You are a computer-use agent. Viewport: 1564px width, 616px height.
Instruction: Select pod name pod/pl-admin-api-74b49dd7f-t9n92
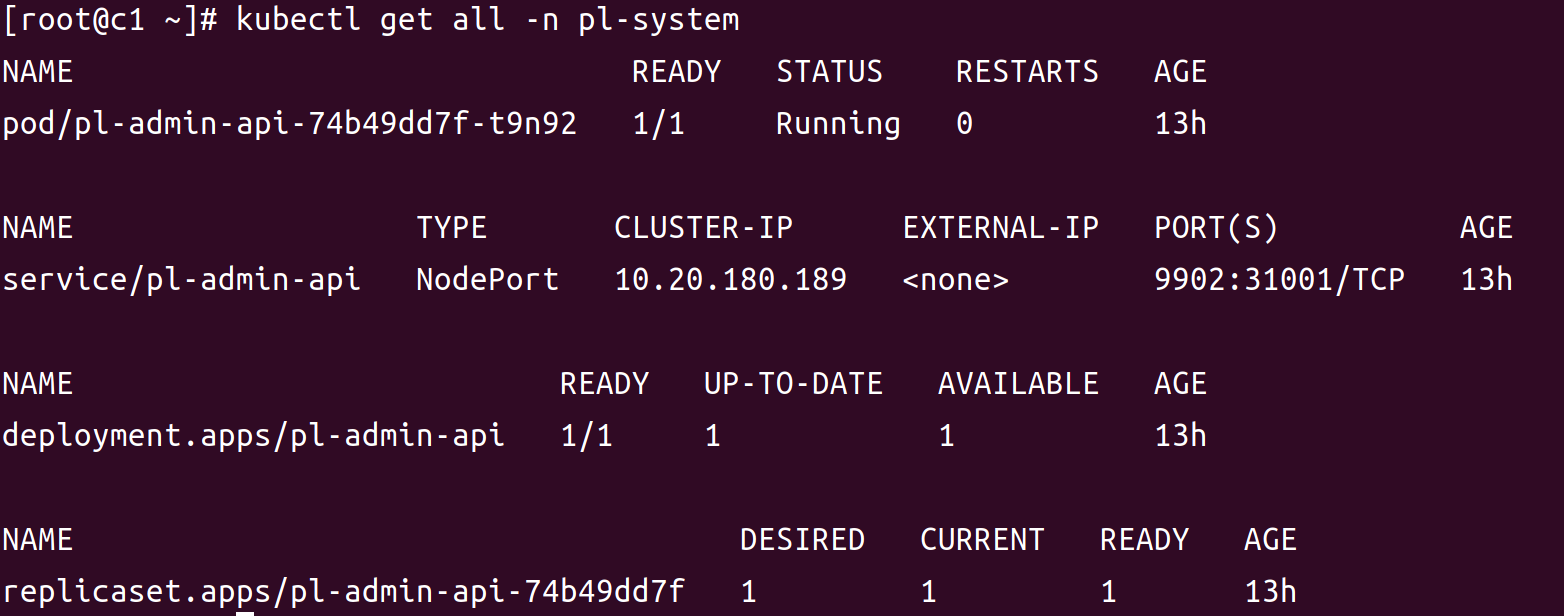(x=289, y=124)
